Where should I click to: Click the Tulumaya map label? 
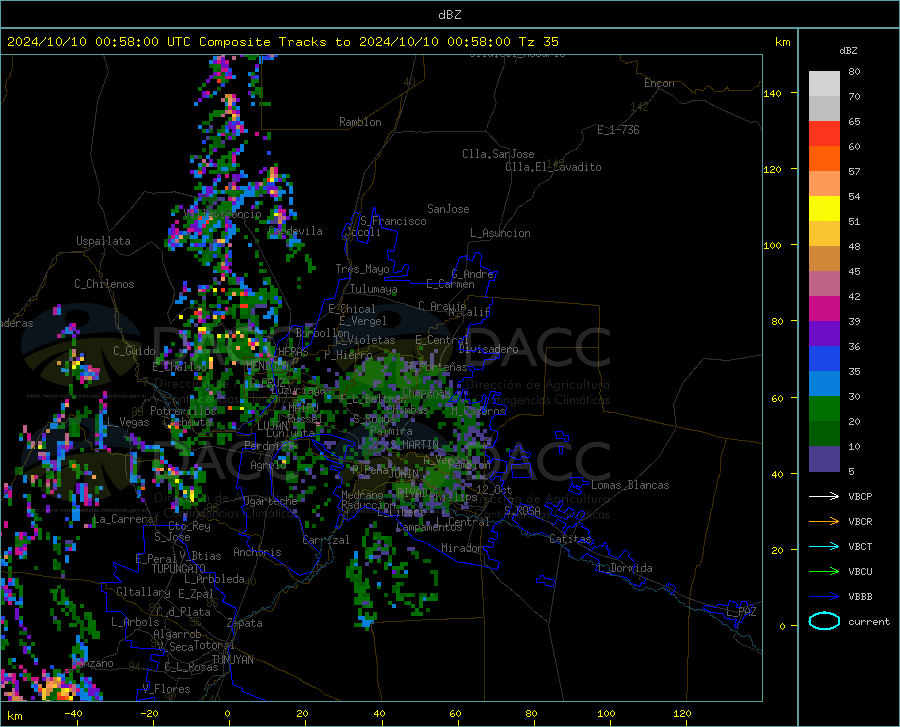tap(373, 289)
